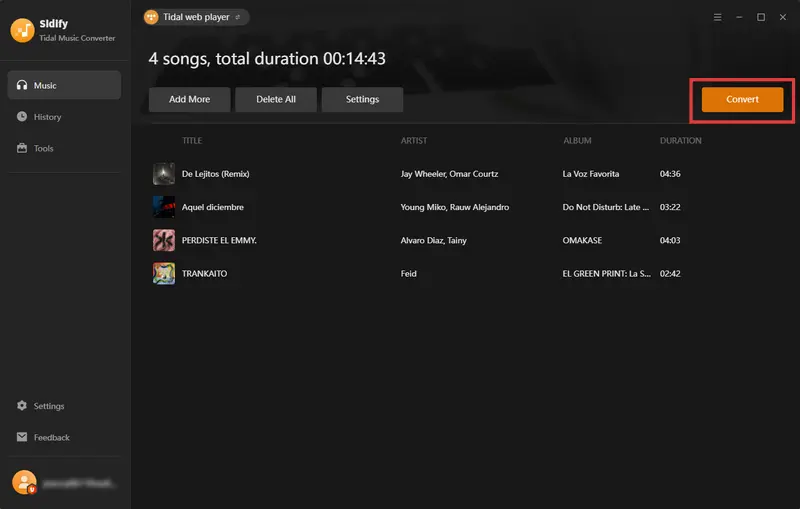800x509 pixels.
Task: Open Settings button next to Delete All
Action: 362,99
